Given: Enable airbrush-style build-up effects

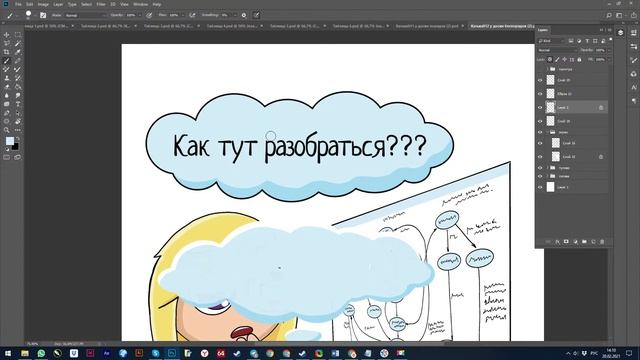Looking at the screenshot, I should pos(192,15).
